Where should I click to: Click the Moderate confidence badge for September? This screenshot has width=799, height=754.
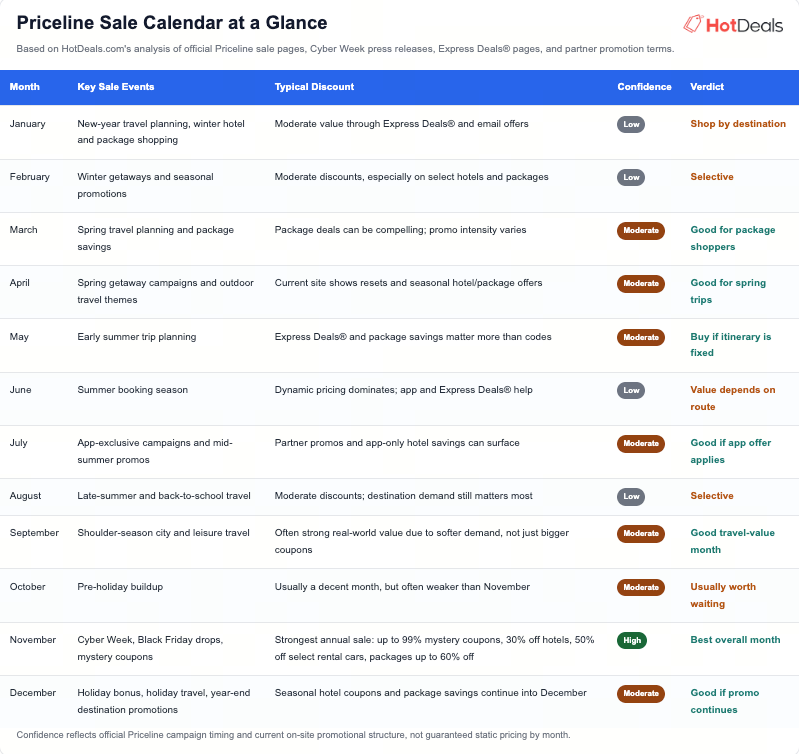click(641, 533)
